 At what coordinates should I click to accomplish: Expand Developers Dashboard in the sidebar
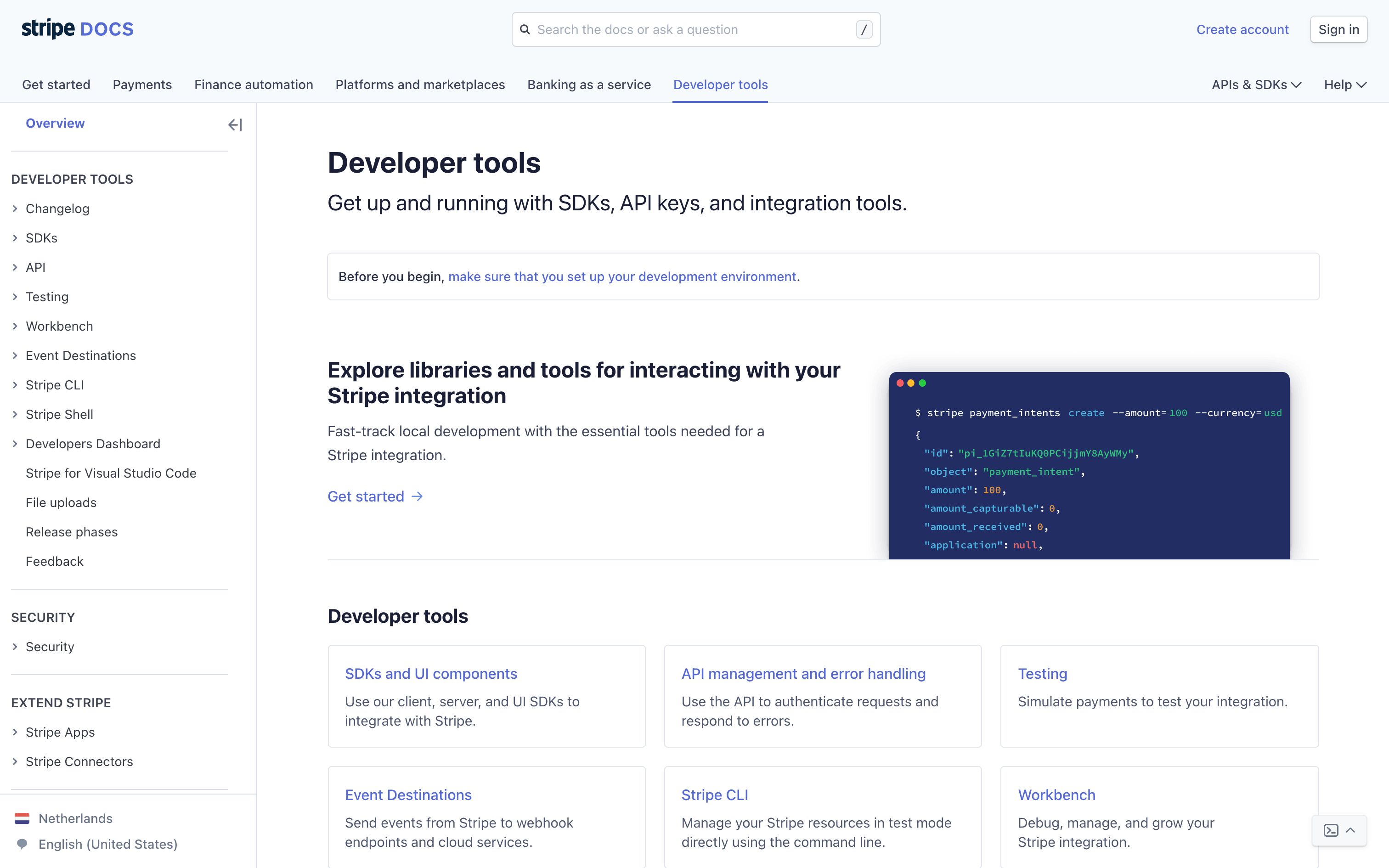point(15,444)
